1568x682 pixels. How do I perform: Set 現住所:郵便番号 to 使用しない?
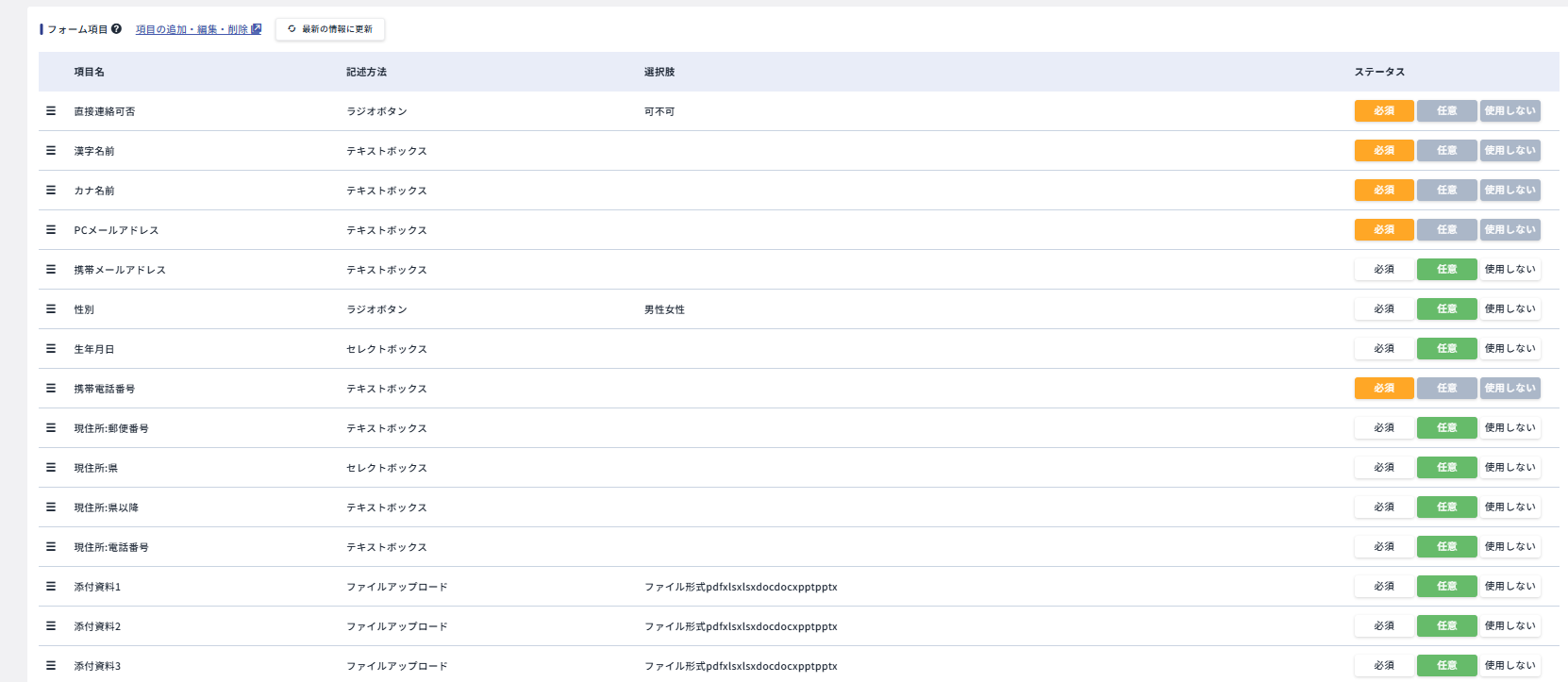(x=1510, y=428)
